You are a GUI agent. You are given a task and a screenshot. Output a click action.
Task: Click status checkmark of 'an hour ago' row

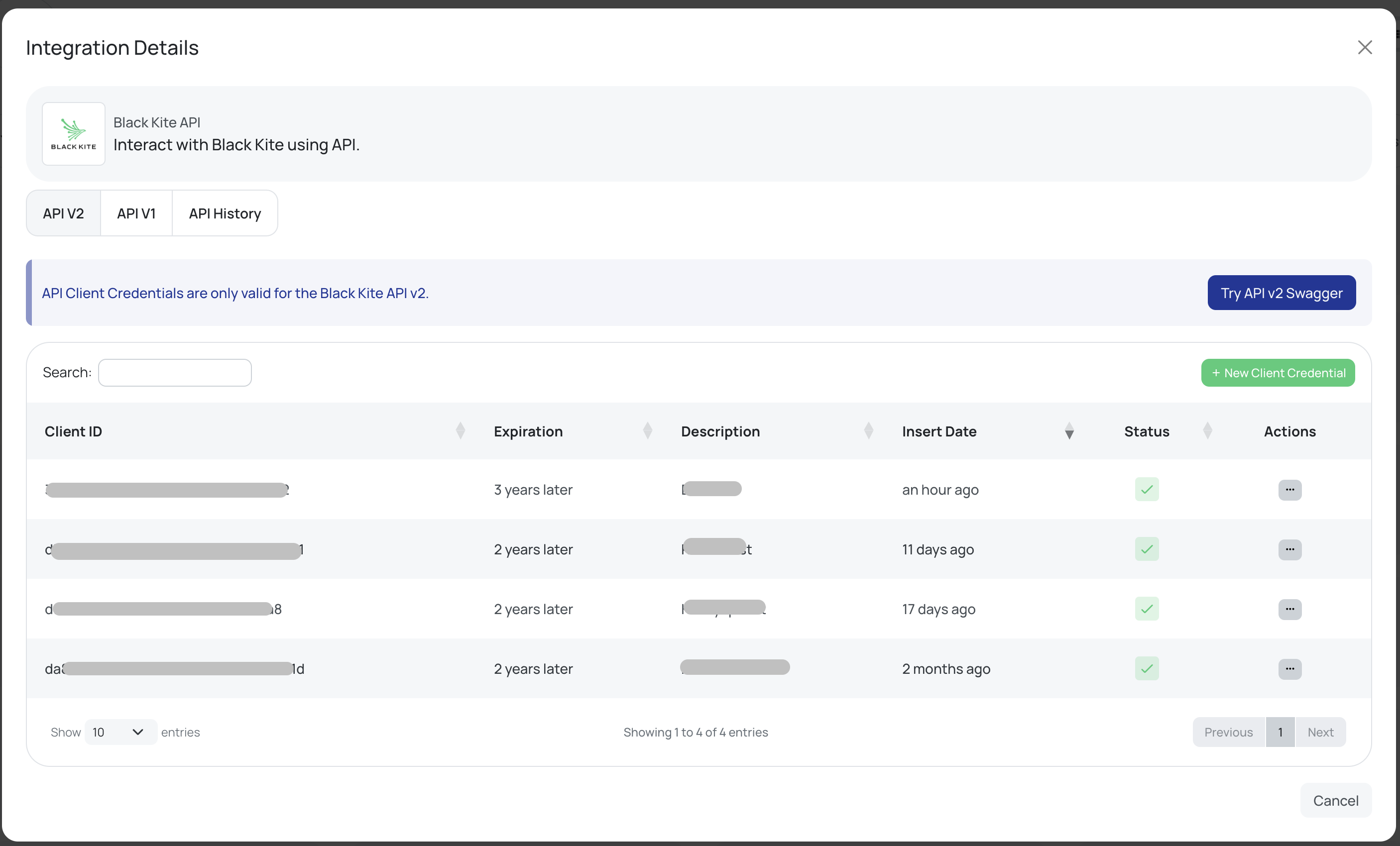pos(1147,489)
